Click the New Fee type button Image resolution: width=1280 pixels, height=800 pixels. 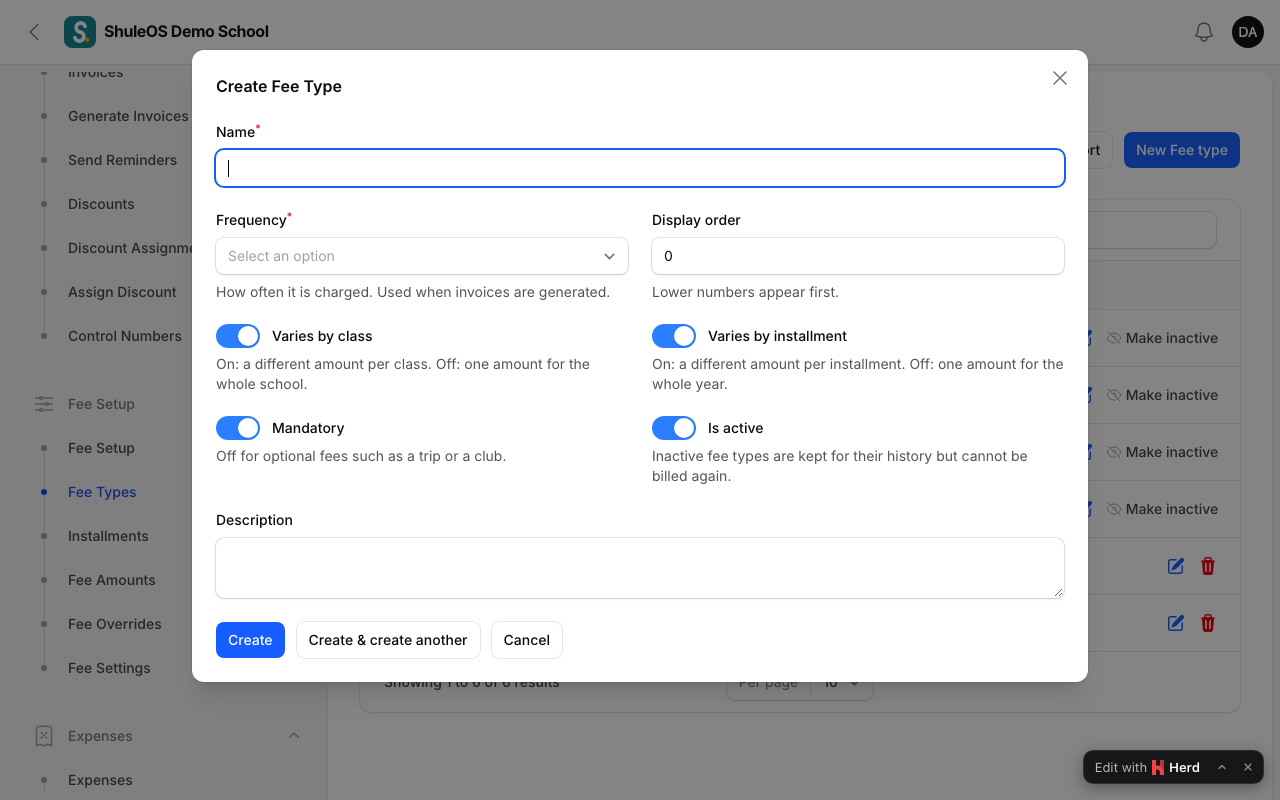pyautogui.click(x=1182, y=150)
